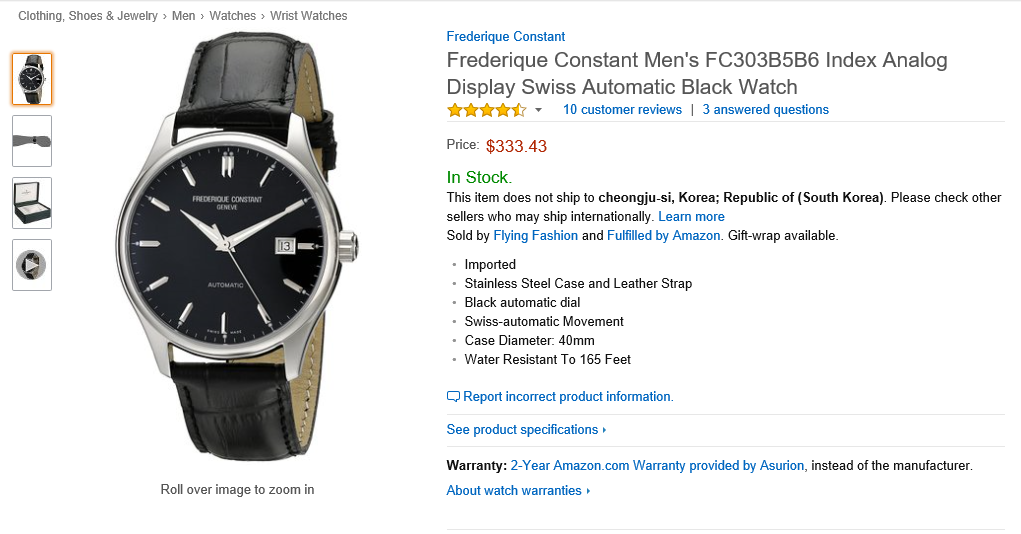Open the Frederique Constant brand link

[x=505, y=37]
